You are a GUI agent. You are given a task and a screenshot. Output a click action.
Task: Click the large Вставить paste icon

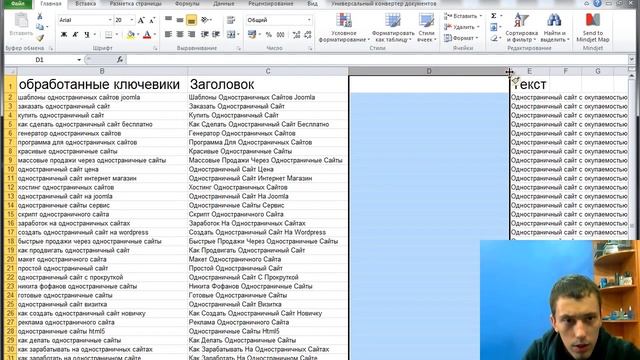pyautogui.click(x=21, y=20)
